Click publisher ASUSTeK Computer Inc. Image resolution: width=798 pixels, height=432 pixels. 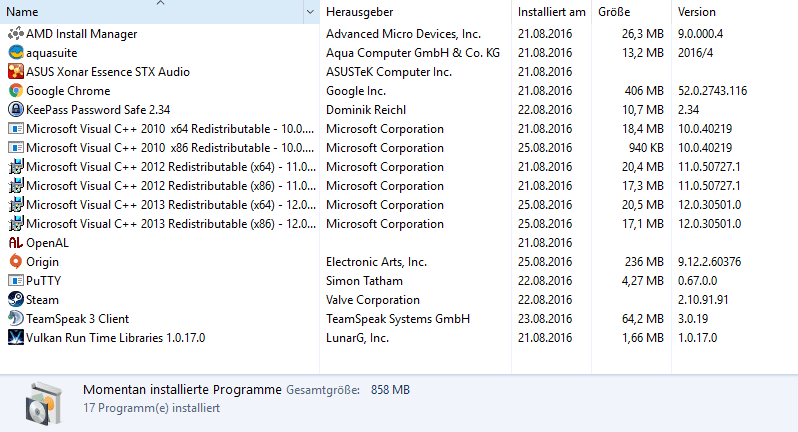389,72
